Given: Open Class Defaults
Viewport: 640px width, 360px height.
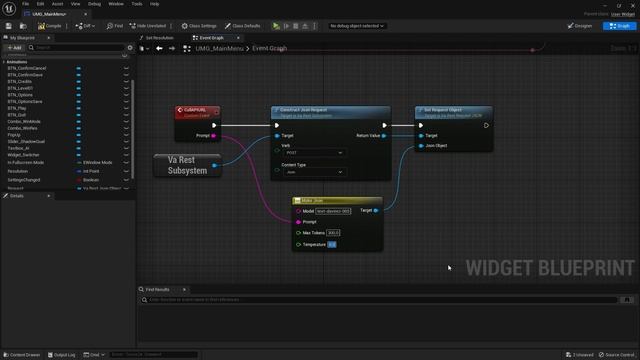Looking at the screenshot, I should click(x=242, y=26).
